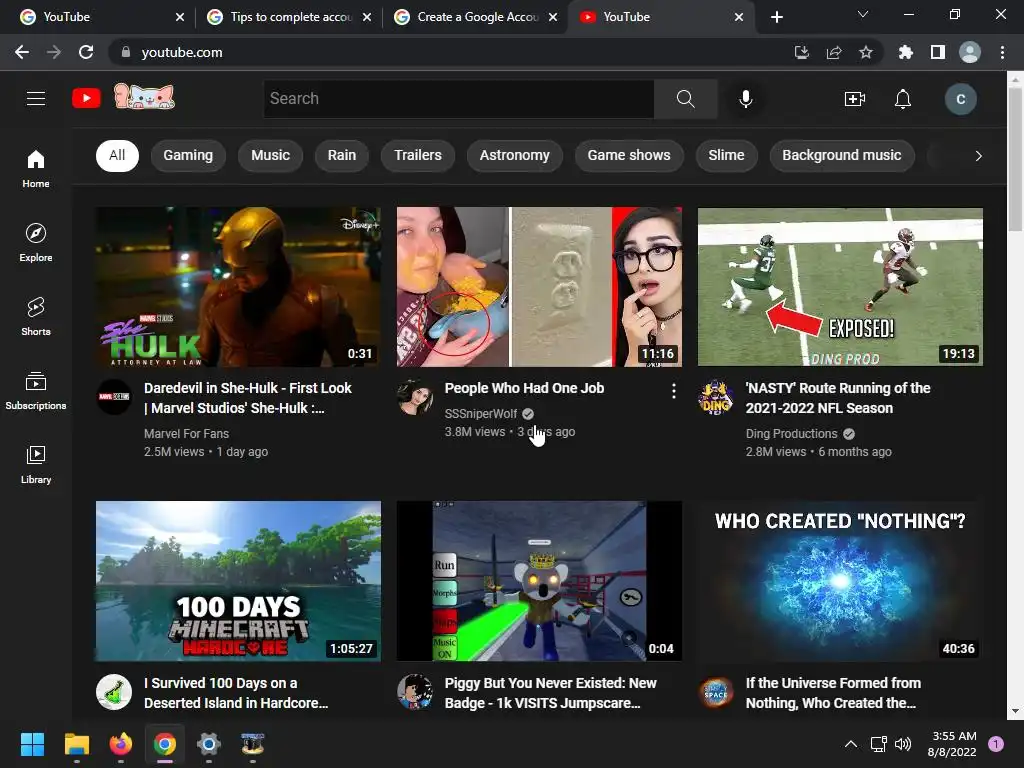Viewport: 1024px width, 768px height.
Task: Open Library in the sidebar
Action: pos(36,464)
